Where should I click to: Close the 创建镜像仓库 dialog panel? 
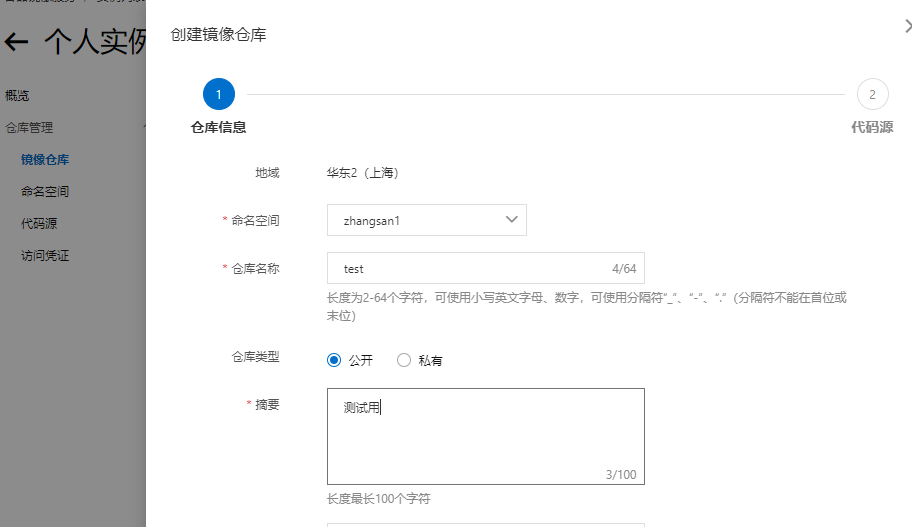point(909,26)
